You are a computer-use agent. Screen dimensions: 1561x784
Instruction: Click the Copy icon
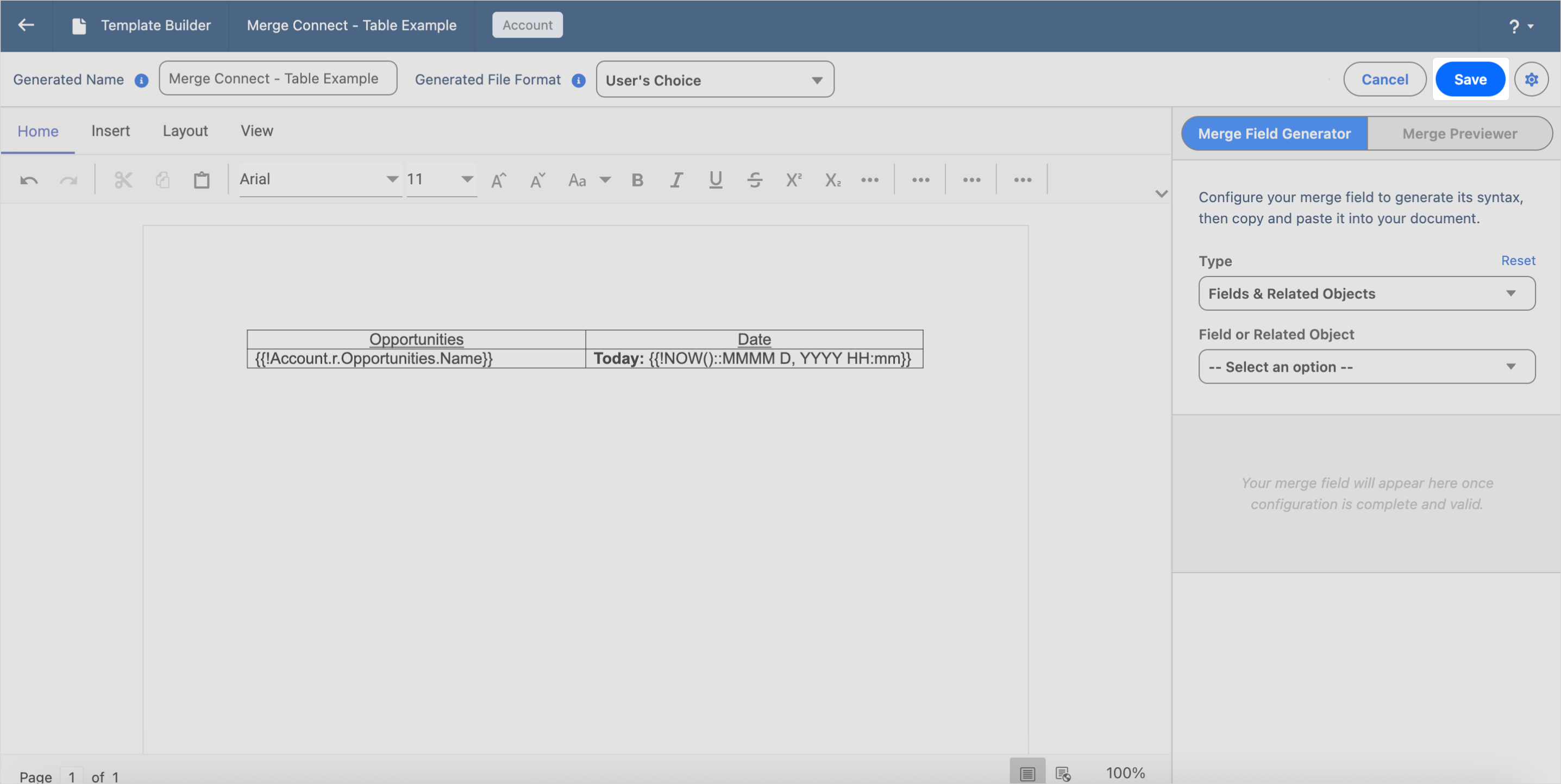pos(162,180)
